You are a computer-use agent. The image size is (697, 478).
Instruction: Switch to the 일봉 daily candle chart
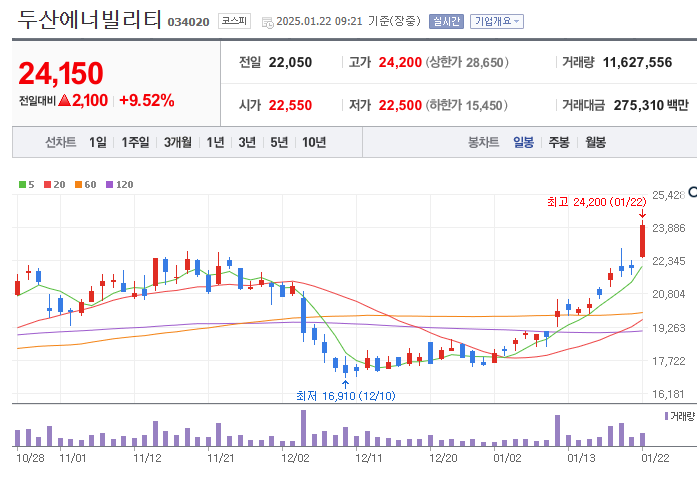click(523, 142)
